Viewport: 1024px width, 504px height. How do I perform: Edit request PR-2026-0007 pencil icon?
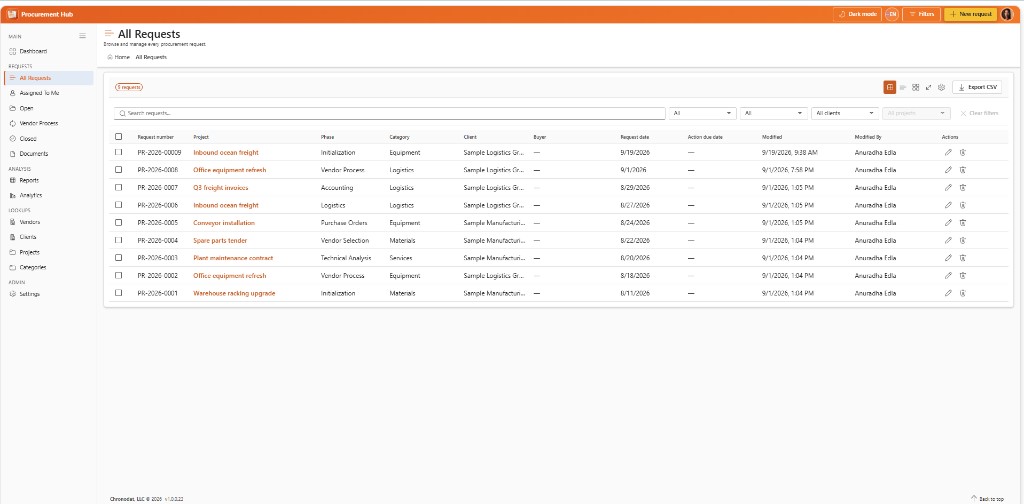click(948, 187)
